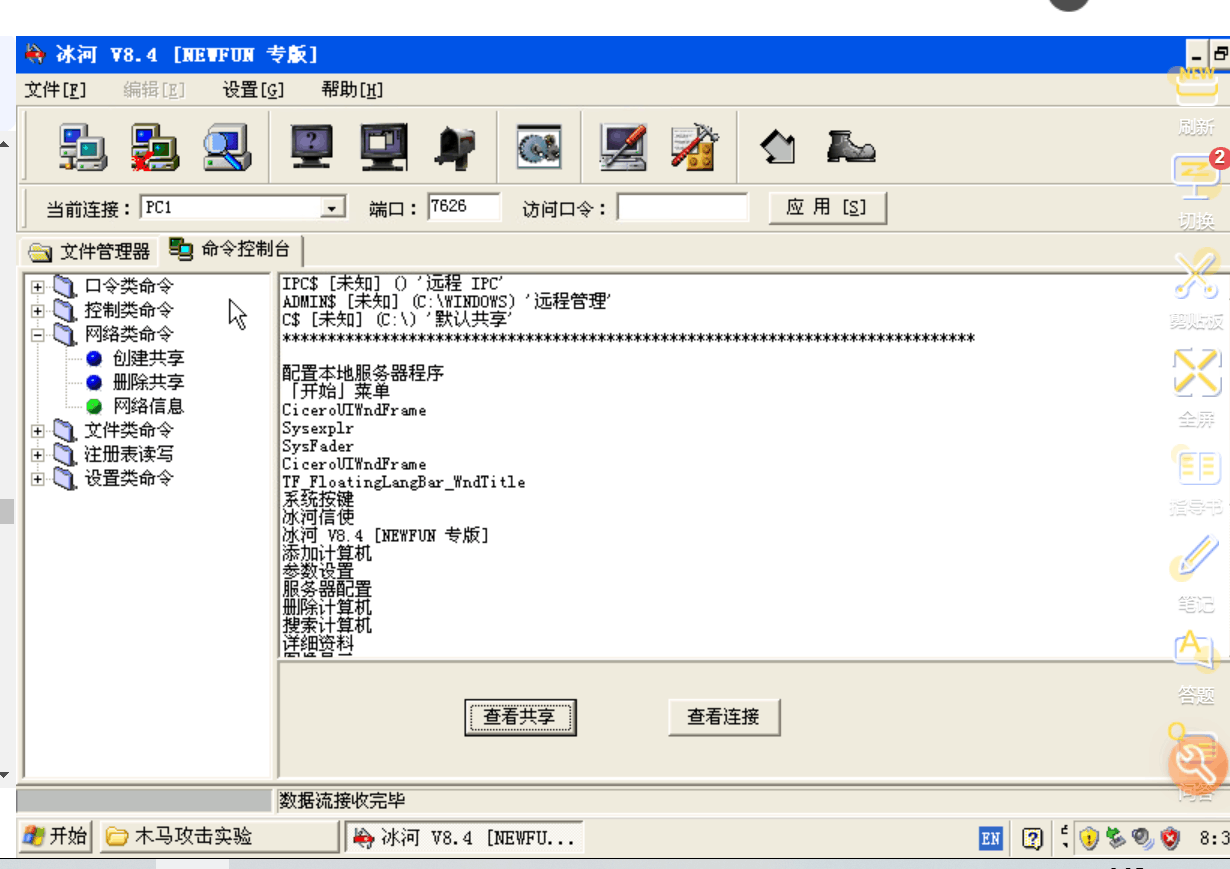Click the '冰河信使' output line
Image resolution: width=1230 pixels, height=869 pixels.
point(318,518)
